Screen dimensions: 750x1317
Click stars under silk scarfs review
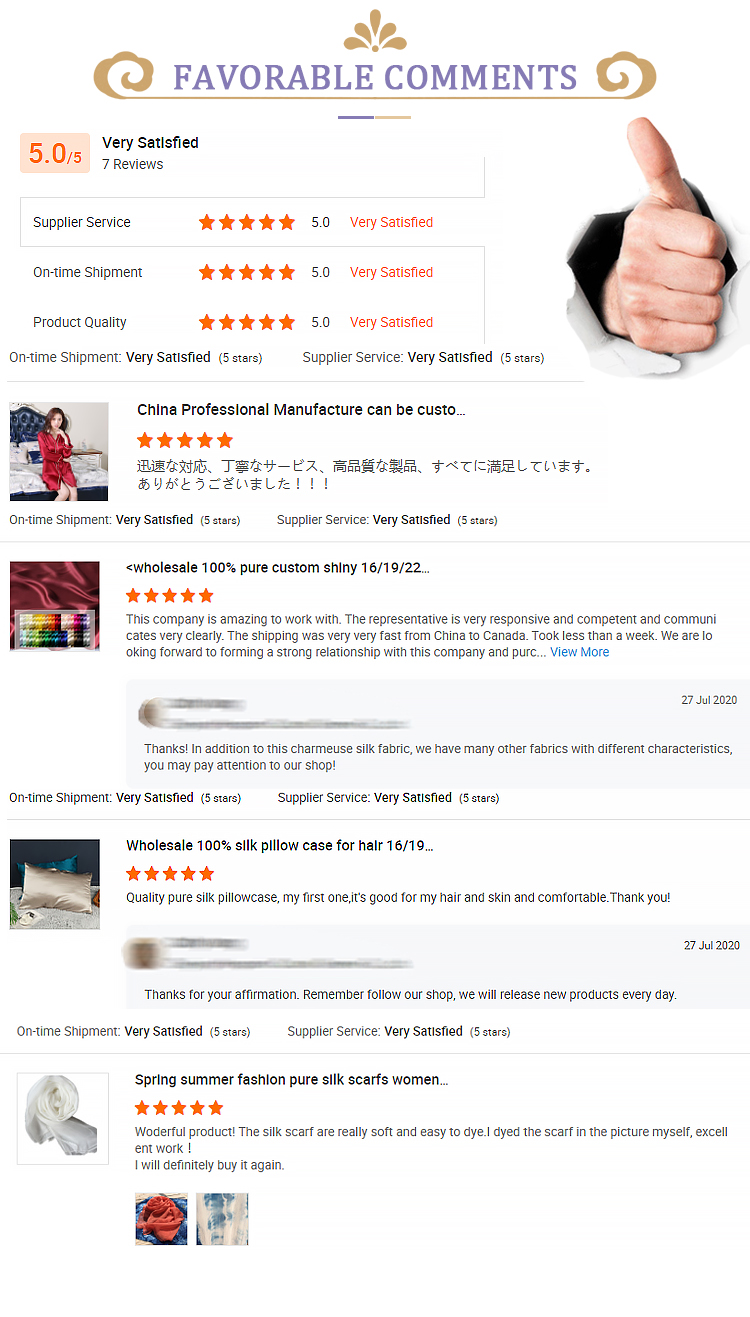pyautogui.click(x=179, y=1107)
